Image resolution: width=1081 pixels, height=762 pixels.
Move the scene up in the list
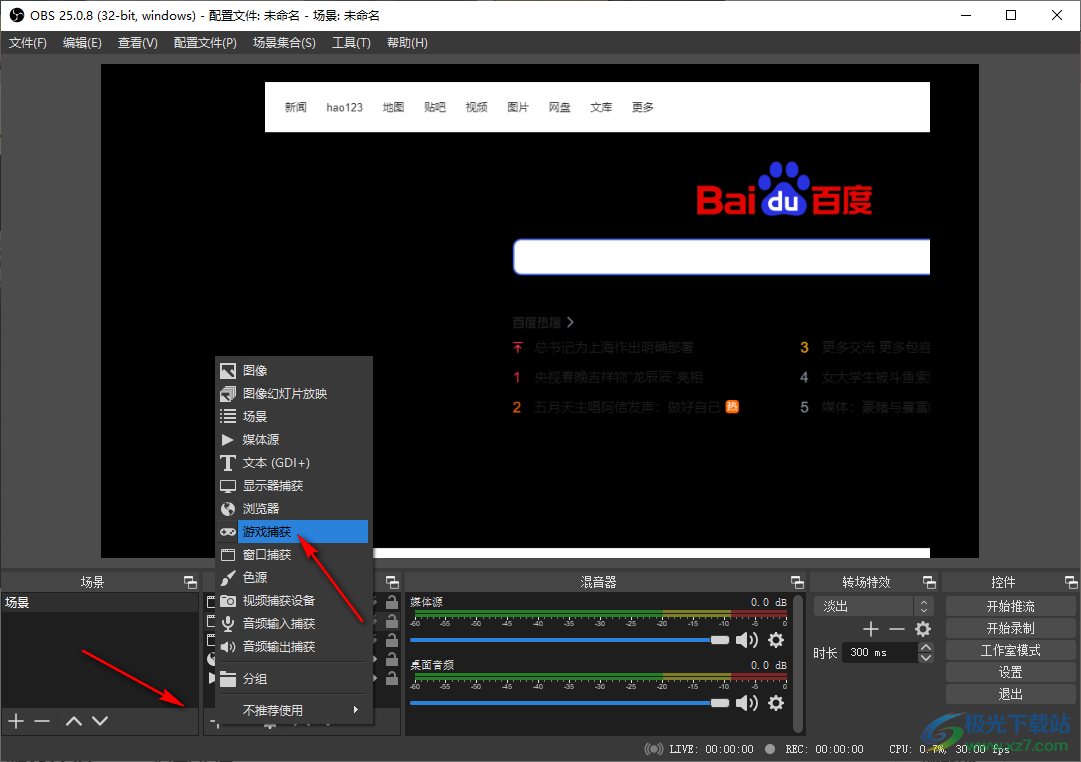[x=74, y=721]
